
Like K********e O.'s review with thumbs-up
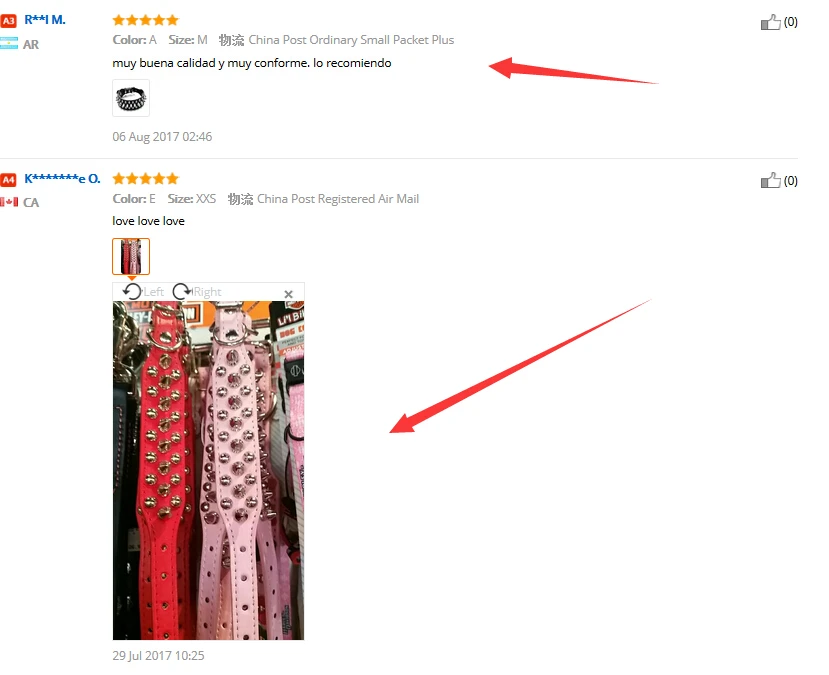[x=770, y=181]
